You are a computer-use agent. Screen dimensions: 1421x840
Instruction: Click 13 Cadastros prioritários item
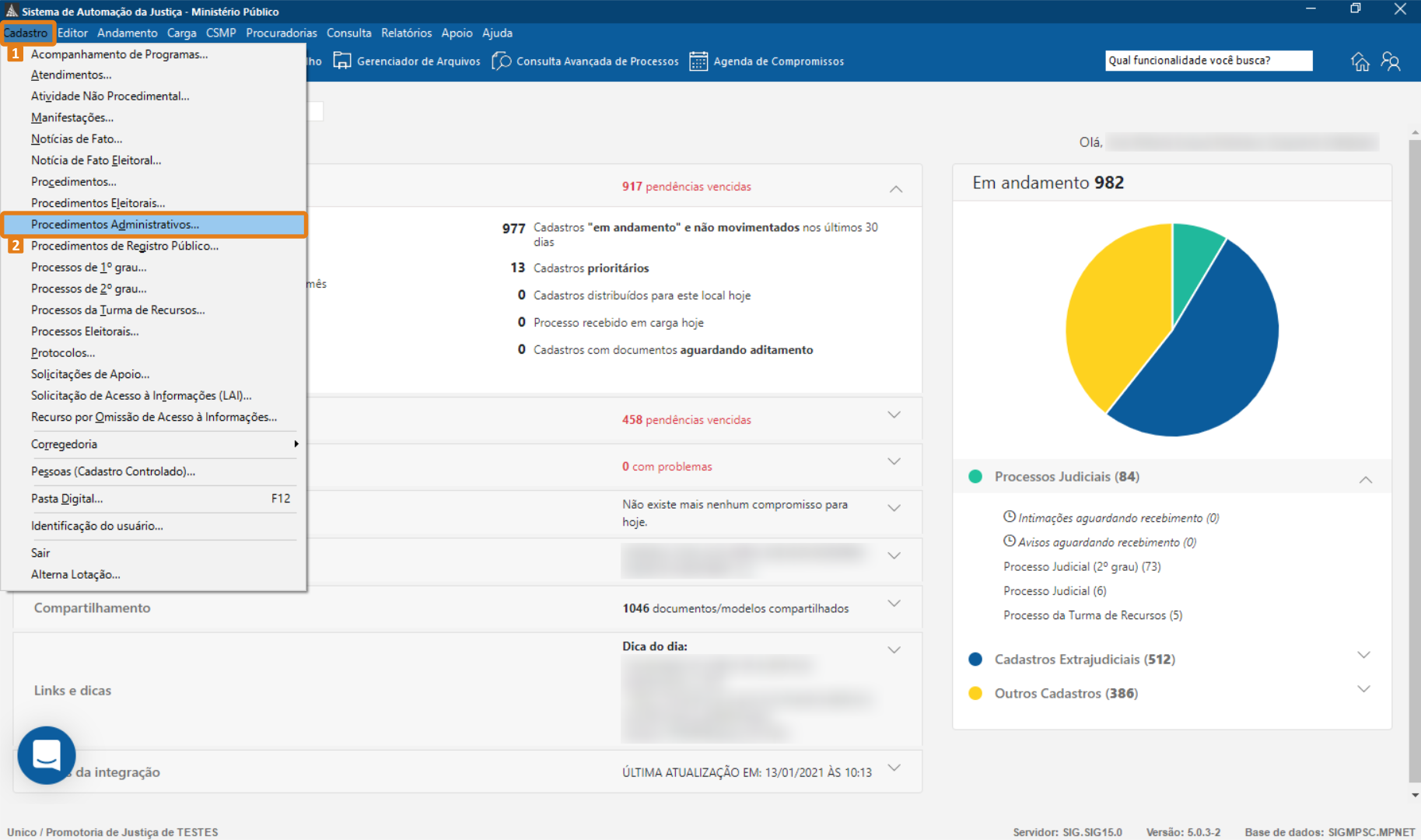click(x=579, y=268)
